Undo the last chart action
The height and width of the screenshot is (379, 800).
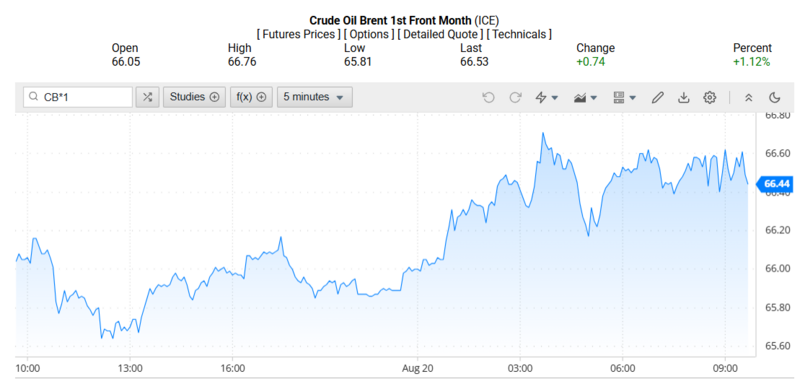pos(488,97)
